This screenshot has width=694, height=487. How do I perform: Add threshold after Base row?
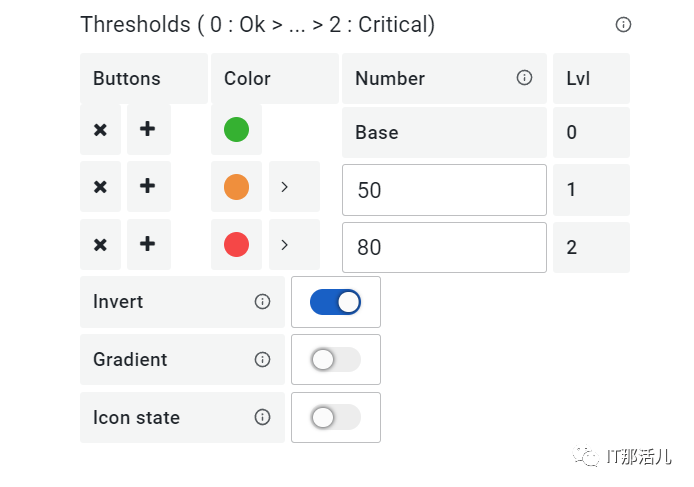pos(148,131)
